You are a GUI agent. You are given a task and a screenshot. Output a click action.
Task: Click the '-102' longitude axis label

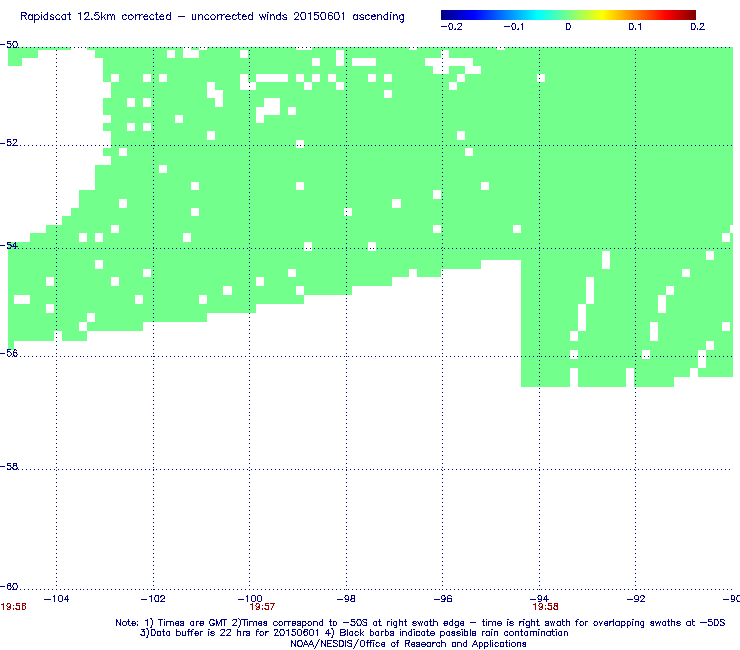(153, 599)
